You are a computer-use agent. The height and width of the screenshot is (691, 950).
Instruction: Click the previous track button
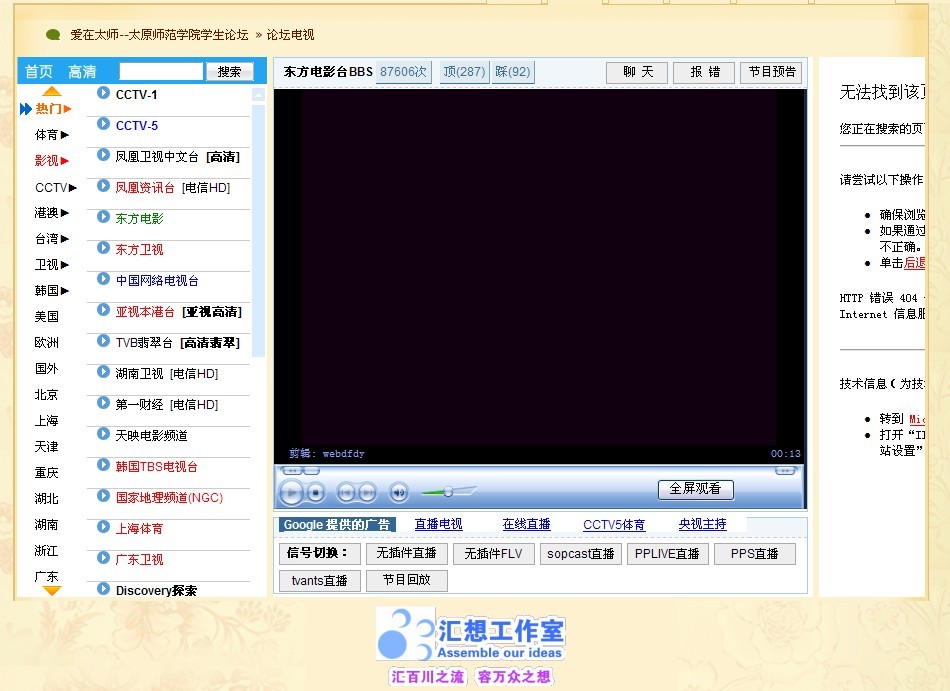tap(346, 493)
